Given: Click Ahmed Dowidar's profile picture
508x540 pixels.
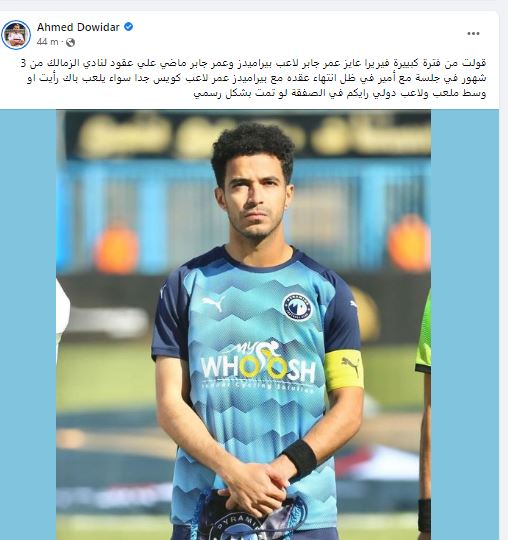Looking at the screenshot, I should tap(16, 34).
